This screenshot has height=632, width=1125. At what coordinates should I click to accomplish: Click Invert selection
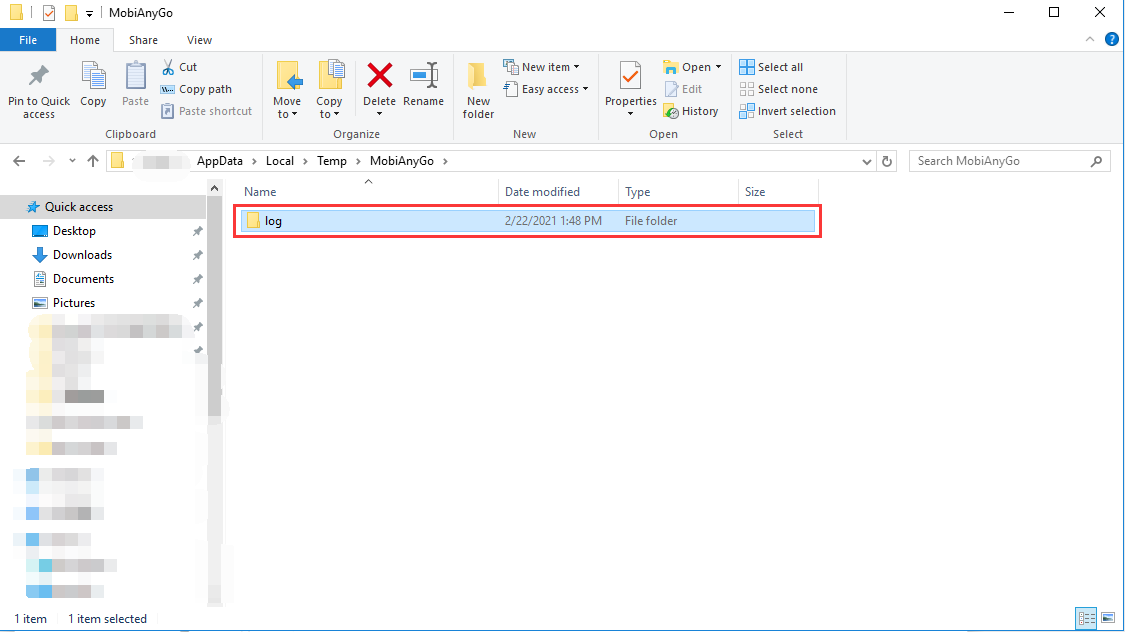[788, 111]
